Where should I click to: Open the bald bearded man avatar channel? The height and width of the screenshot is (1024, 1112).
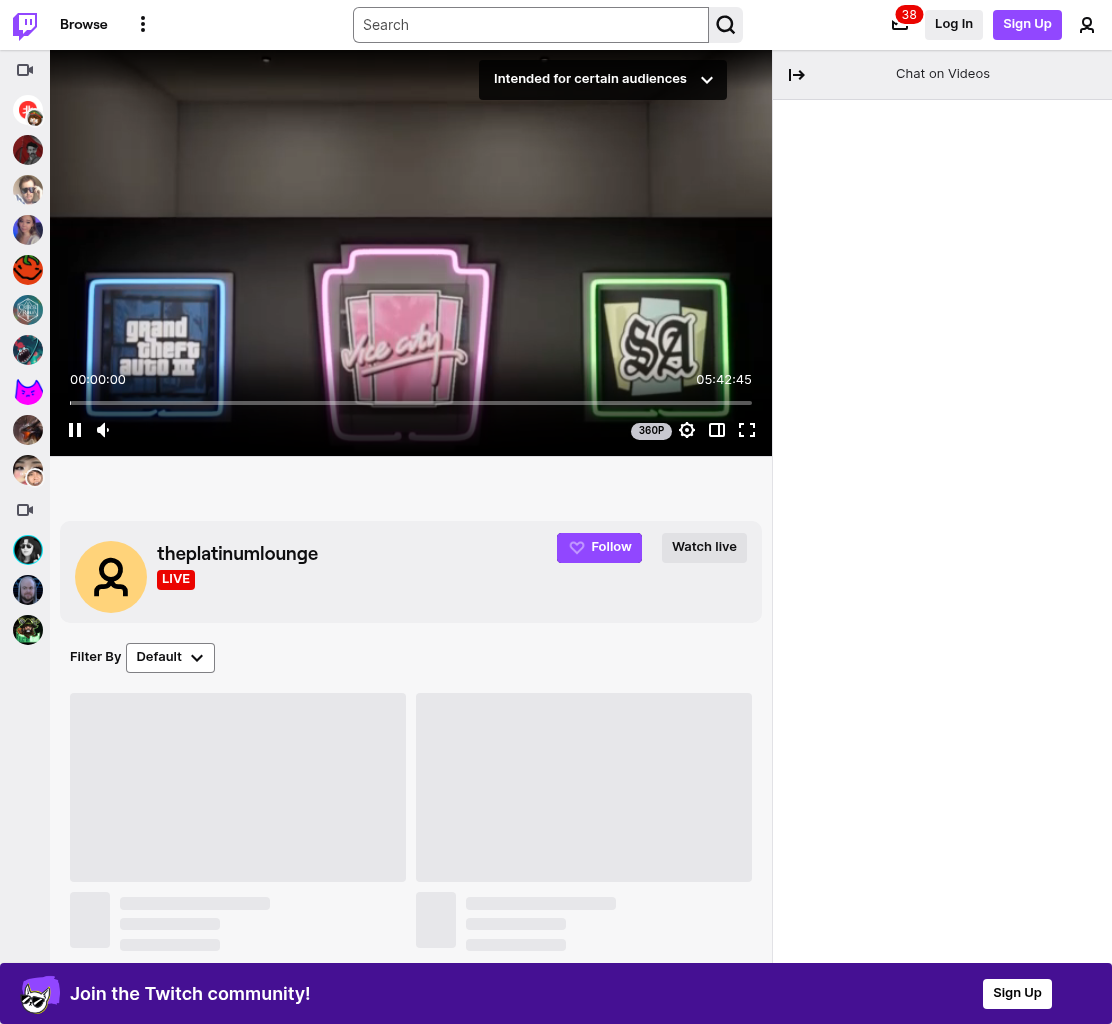point(28,590)
